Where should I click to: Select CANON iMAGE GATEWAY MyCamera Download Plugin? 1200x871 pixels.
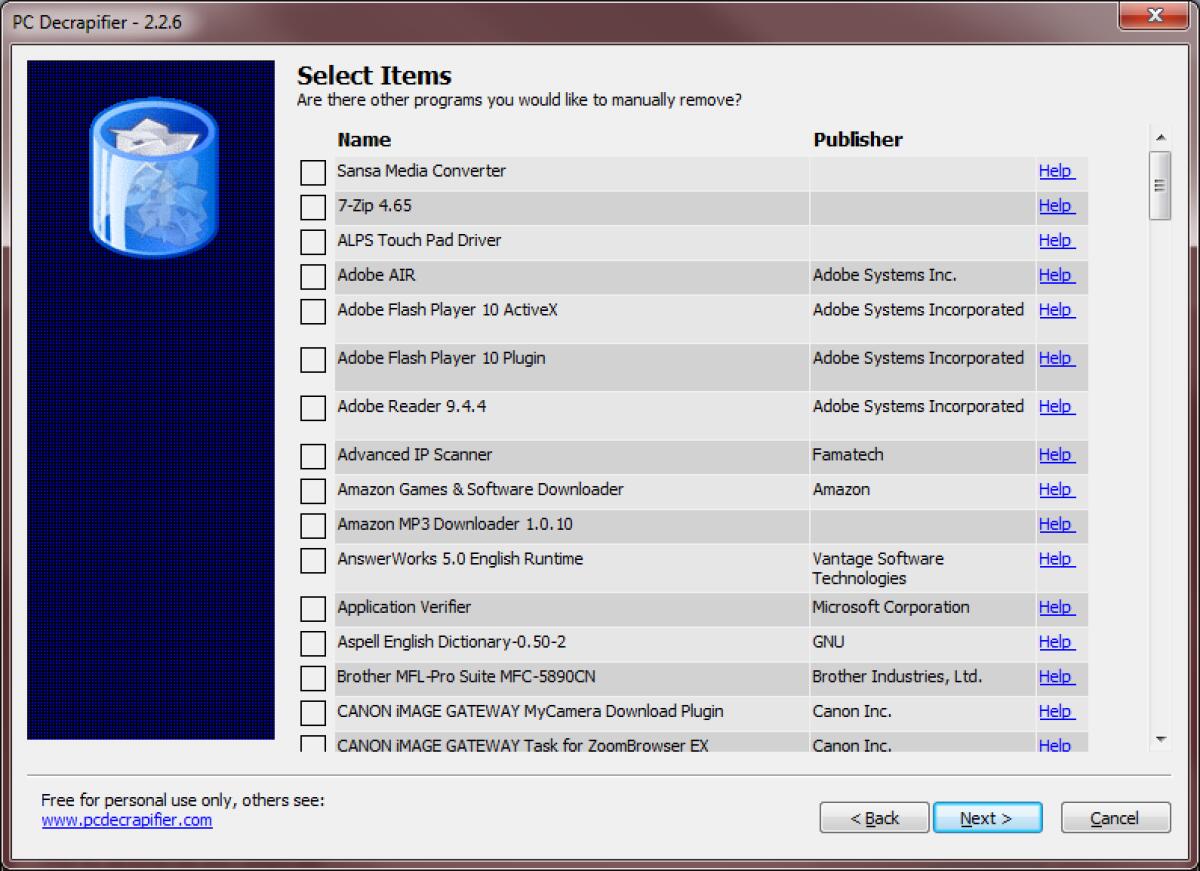(311, 711)
